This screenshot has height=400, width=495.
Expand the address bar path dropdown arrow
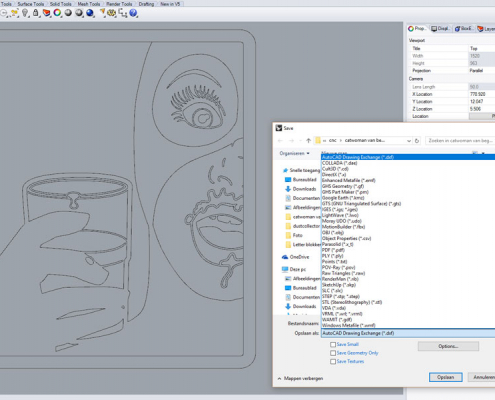pyautogui.click(x=409, y=141)
